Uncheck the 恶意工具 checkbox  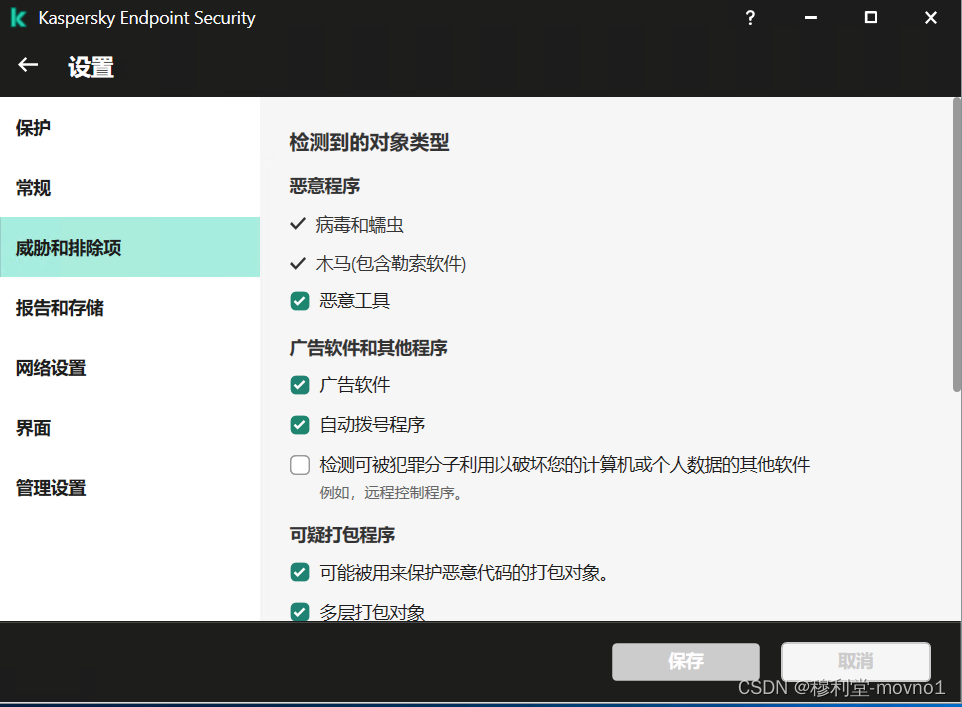(x=299, y=301)
